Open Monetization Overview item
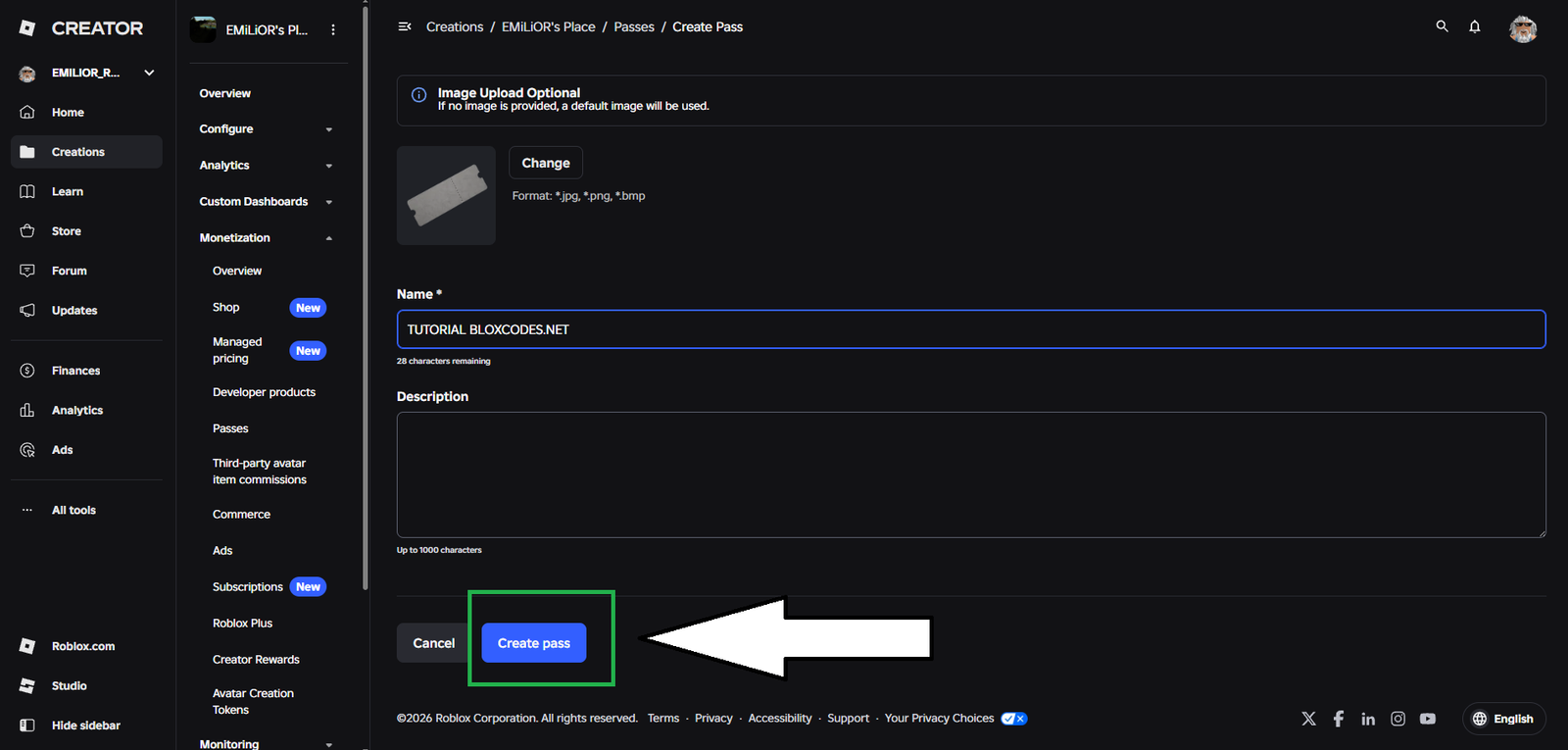 [x=237, y=271]
